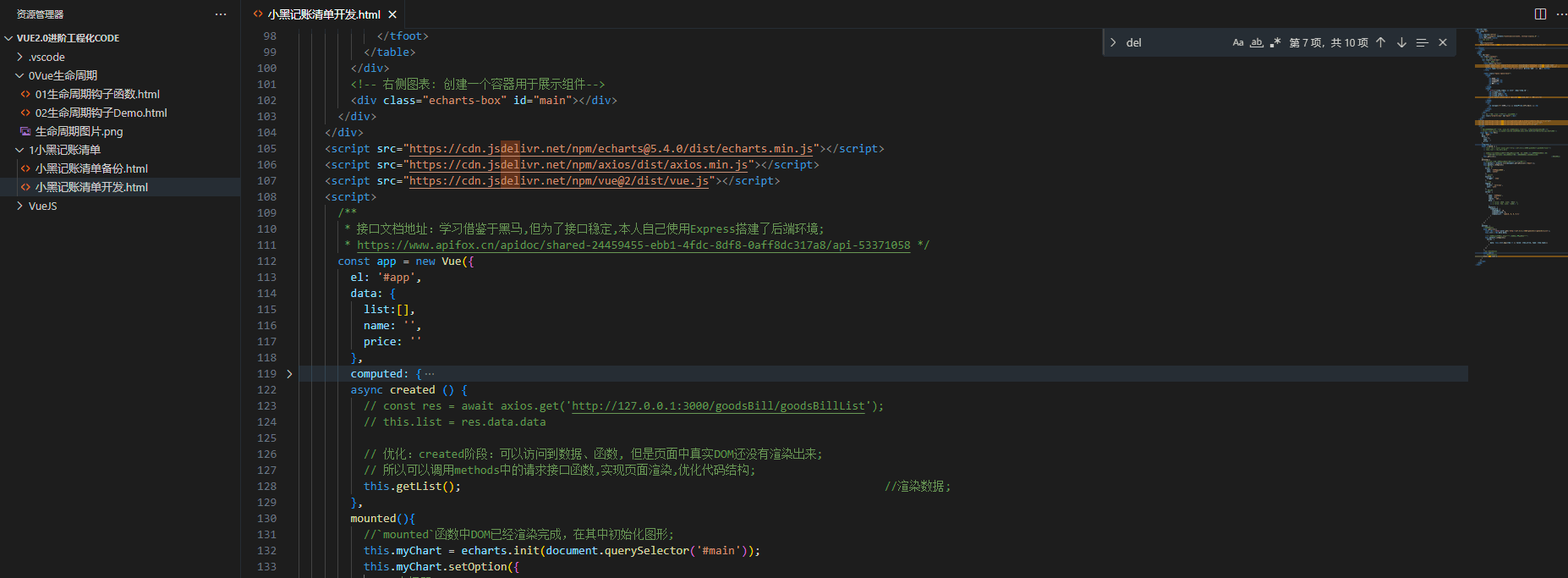Screen dimensions: 1568x578
Task: Click the HTML icon on the editor tab
Action: [x=258, y=14]
